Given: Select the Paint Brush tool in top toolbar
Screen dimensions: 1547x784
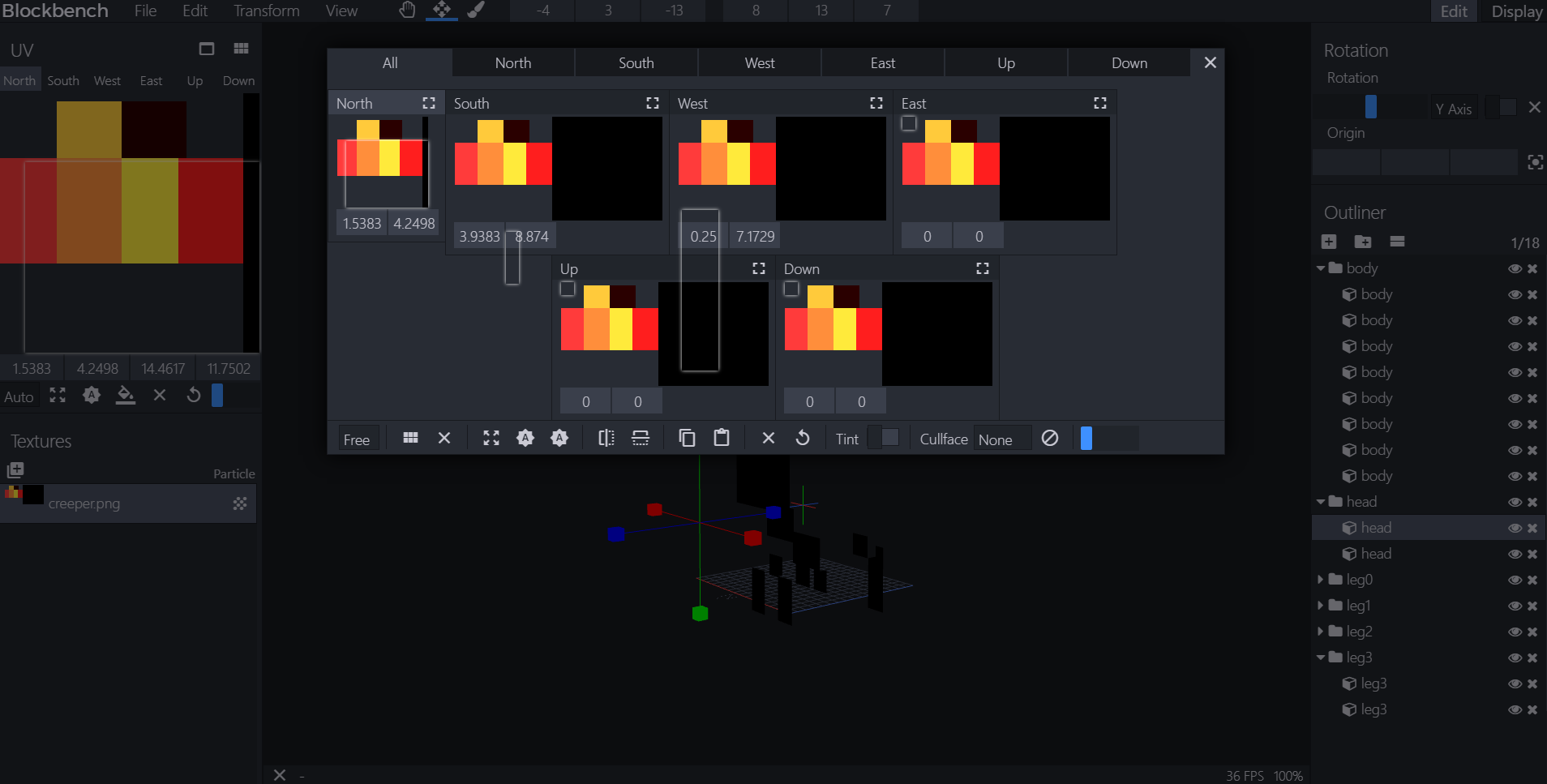Looking at the screenshot, I should tap(476, 10).
